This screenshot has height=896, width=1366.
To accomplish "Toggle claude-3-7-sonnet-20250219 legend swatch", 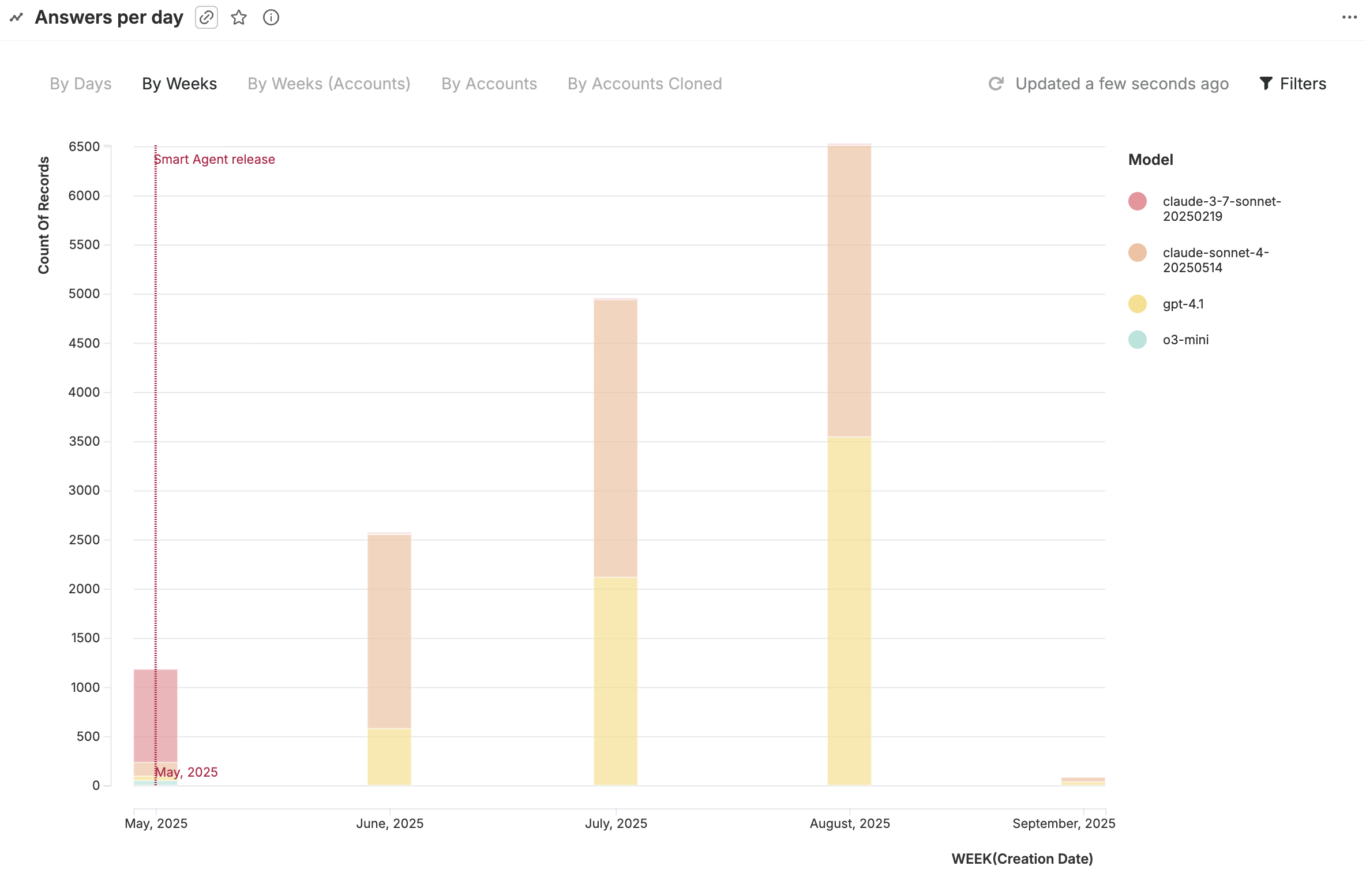I will [x=1138, y=202].
